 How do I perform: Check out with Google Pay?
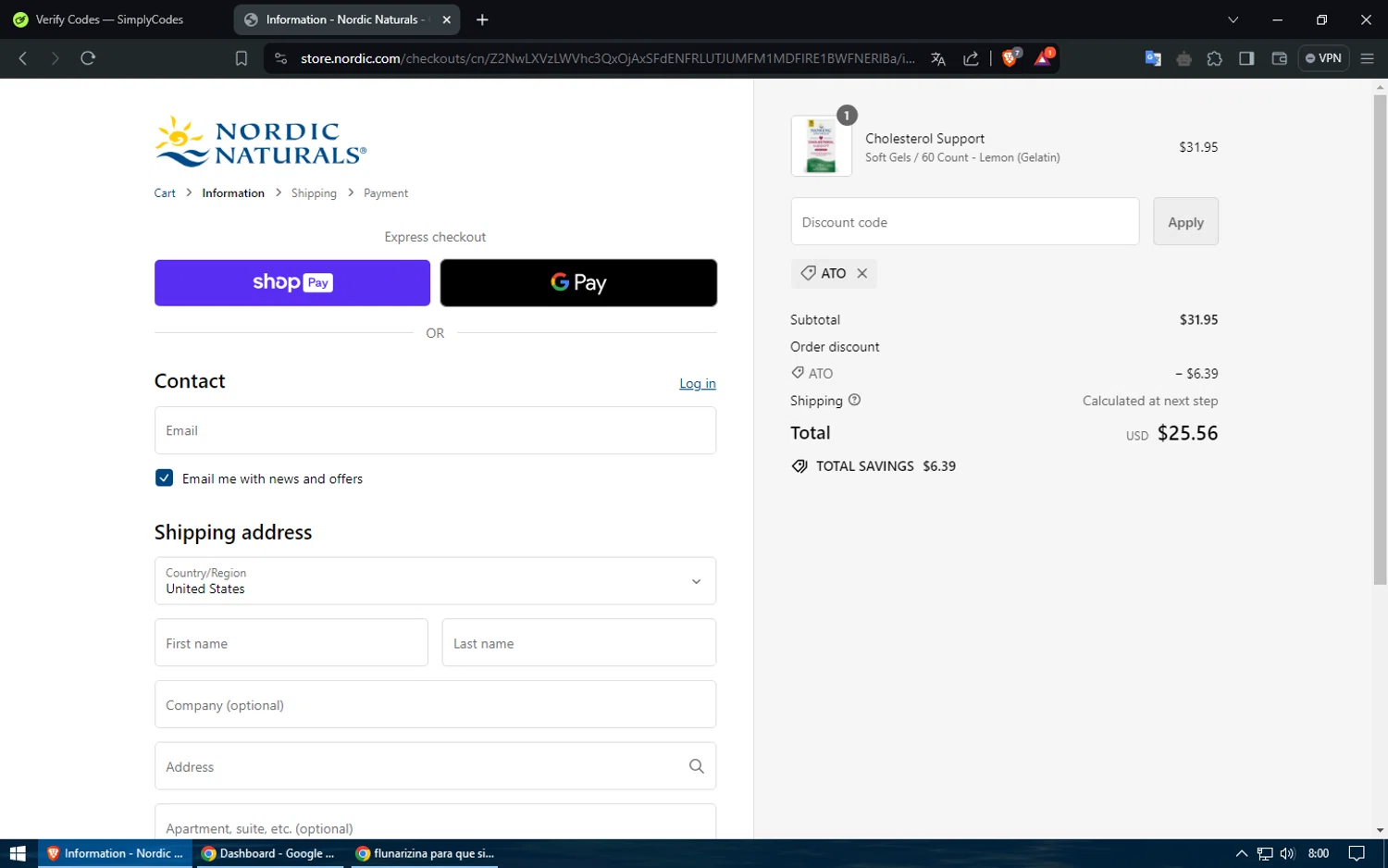pos(578,282)
